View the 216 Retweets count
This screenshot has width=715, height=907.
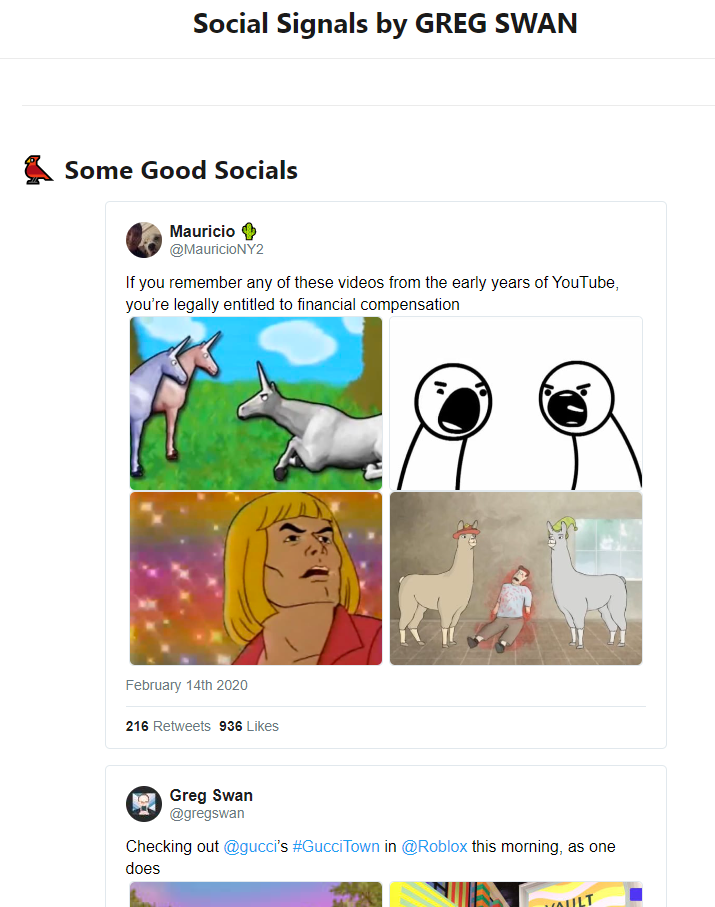pyautogui.click(x=168, y=726)
